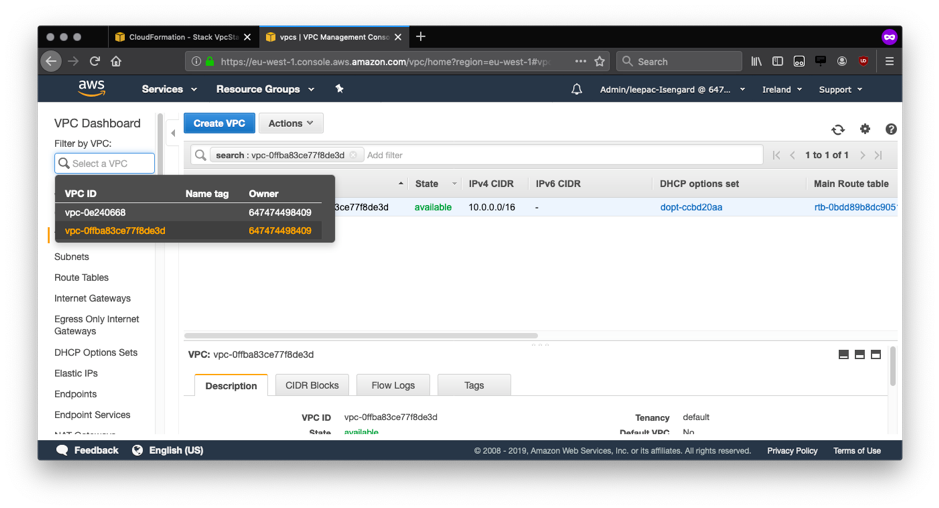
Task: Open AWS notifications bell
Action: (576, 89)
